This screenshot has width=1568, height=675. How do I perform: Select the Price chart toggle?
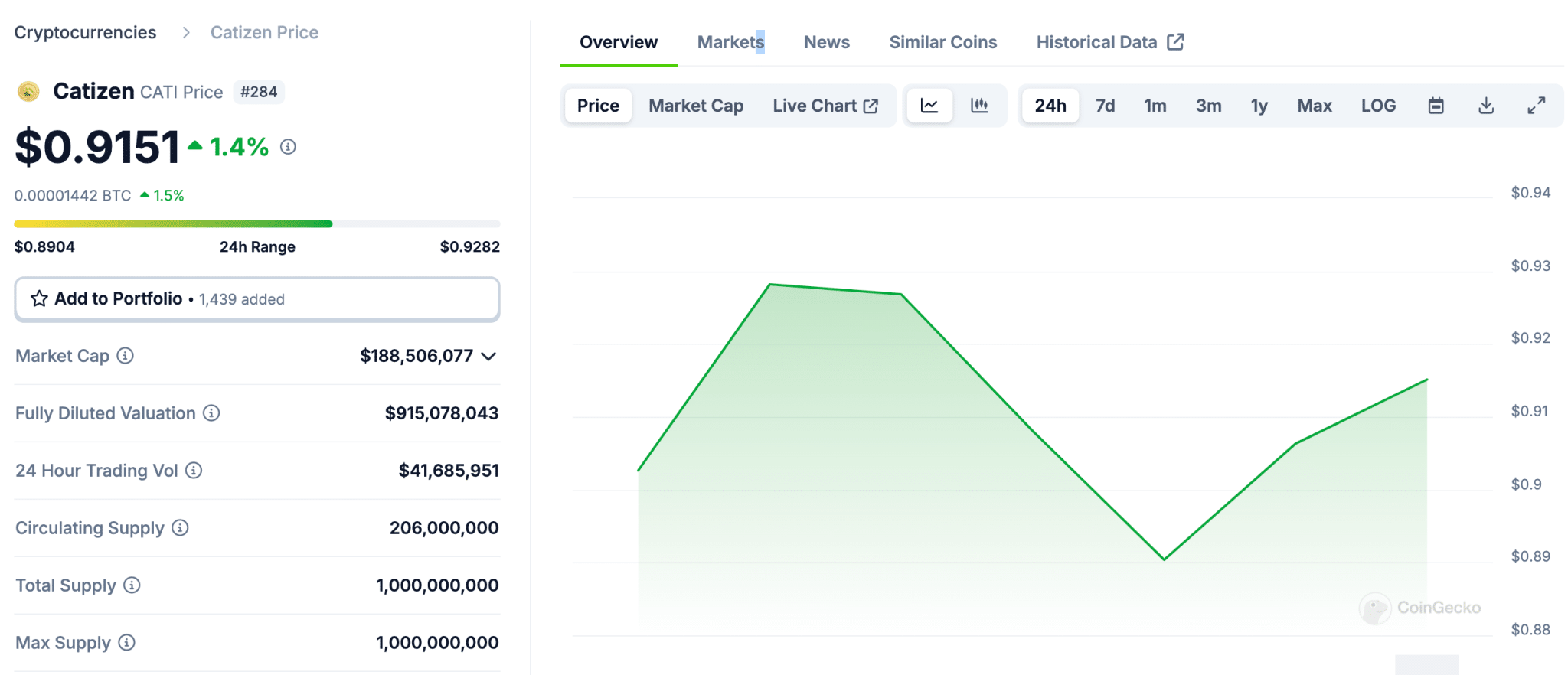tap(598, 106)
